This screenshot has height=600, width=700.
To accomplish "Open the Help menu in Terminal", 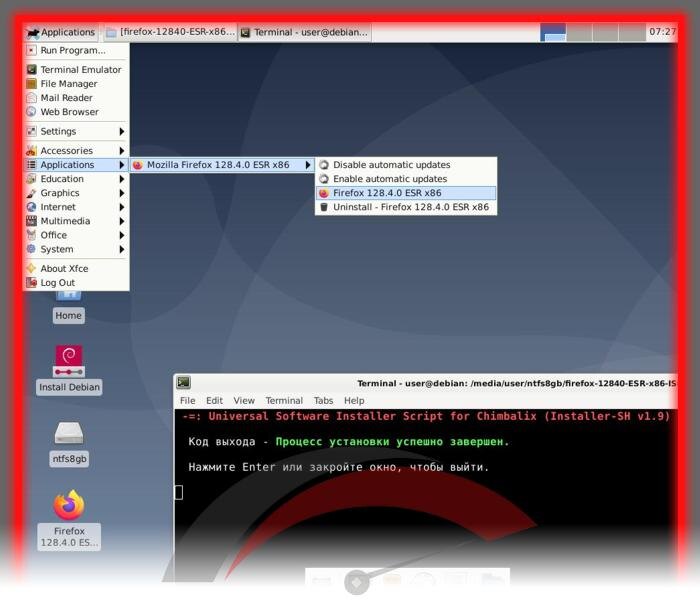I will pyautogui.click(x=354, y=400).
